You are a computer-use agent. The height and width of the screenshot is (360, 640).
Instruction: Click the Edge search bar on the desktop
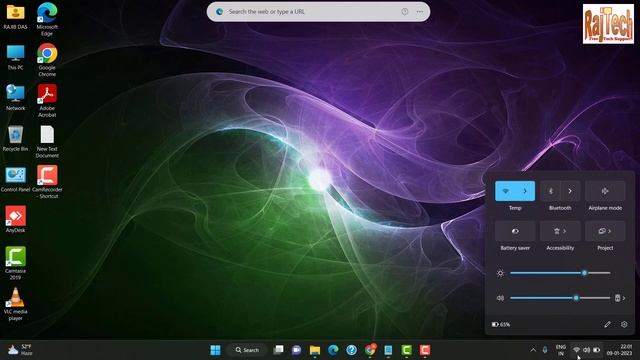[x=318, y=12]
